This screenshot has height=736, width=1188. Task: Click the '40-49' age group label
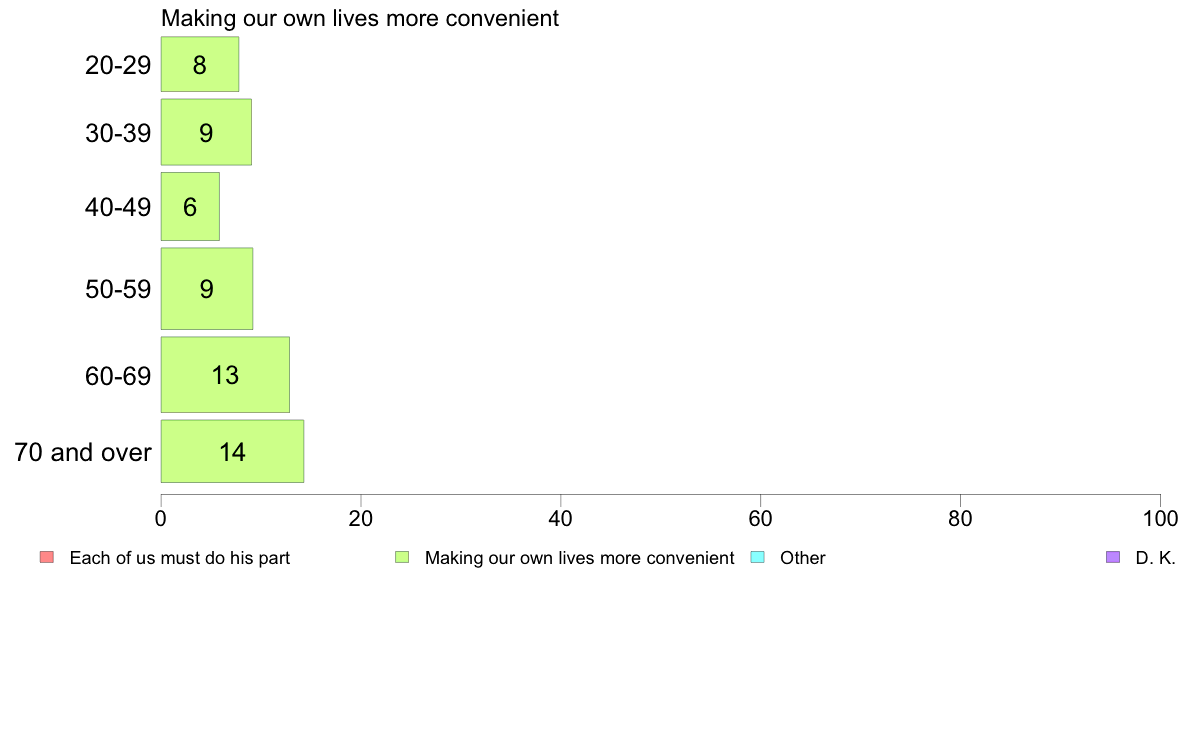coord(118,207)
